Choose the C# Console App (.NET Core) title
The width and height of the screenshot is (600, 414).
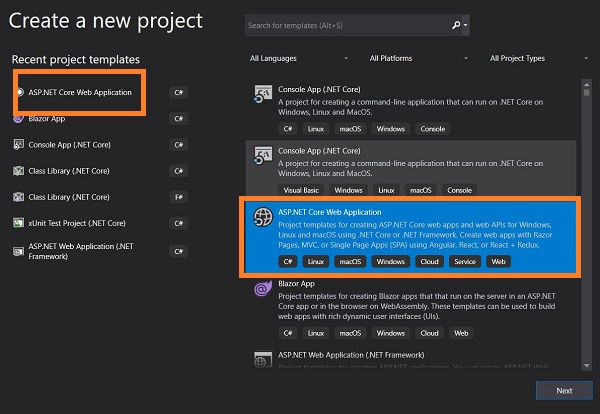pyautogui.click(x=319, y=89)
